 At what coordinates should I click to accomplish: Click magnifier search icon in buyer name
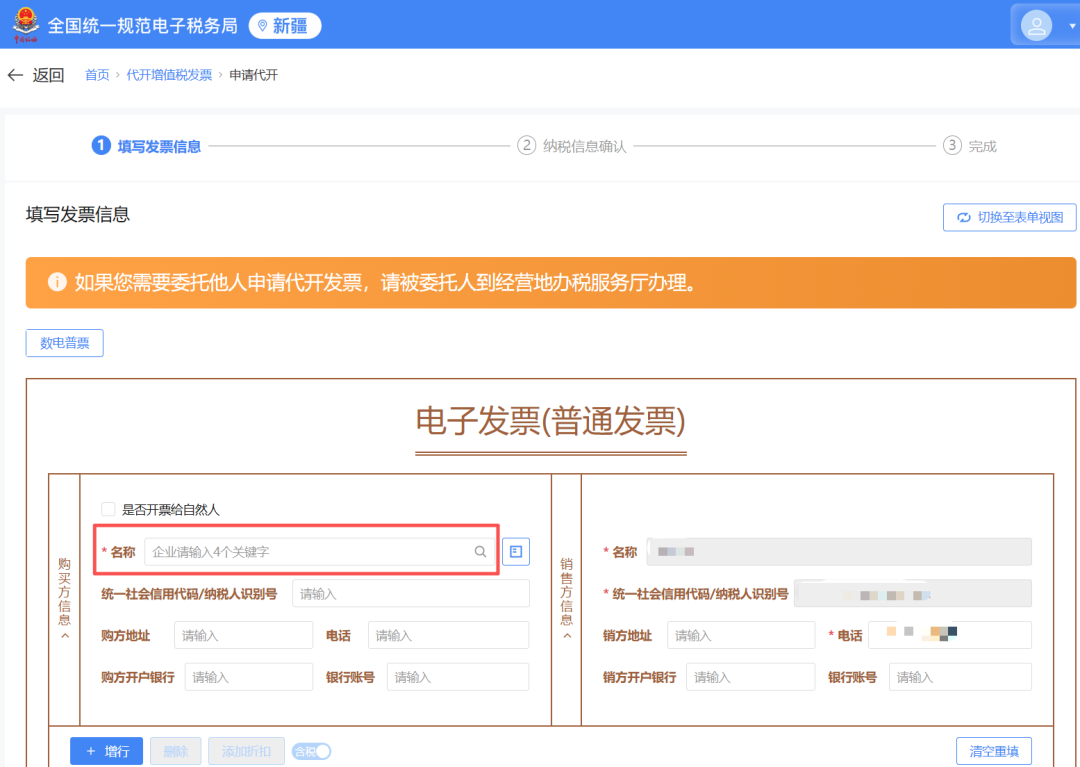tap(480, 551)
